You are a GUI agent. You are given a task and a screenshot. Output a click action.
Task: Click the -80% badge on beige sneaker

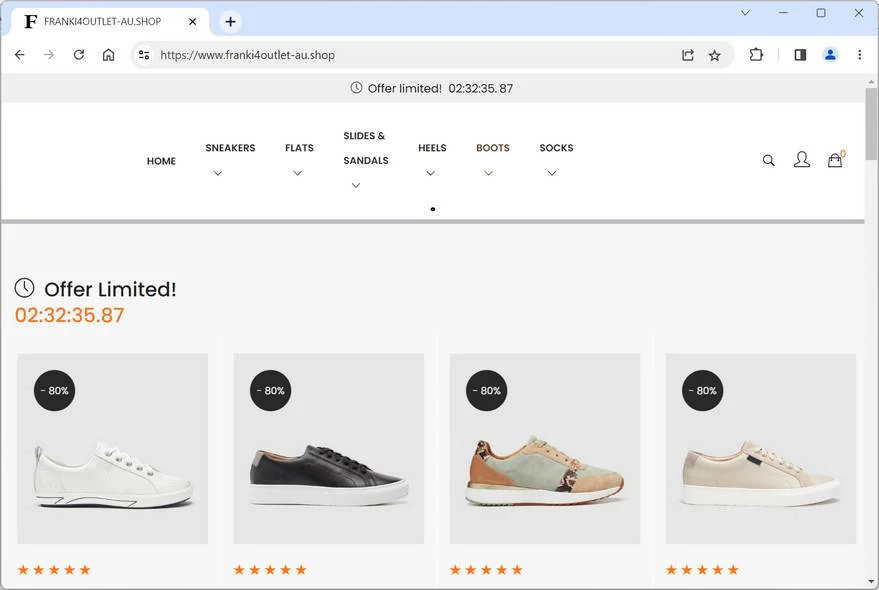tap(702, 390)
